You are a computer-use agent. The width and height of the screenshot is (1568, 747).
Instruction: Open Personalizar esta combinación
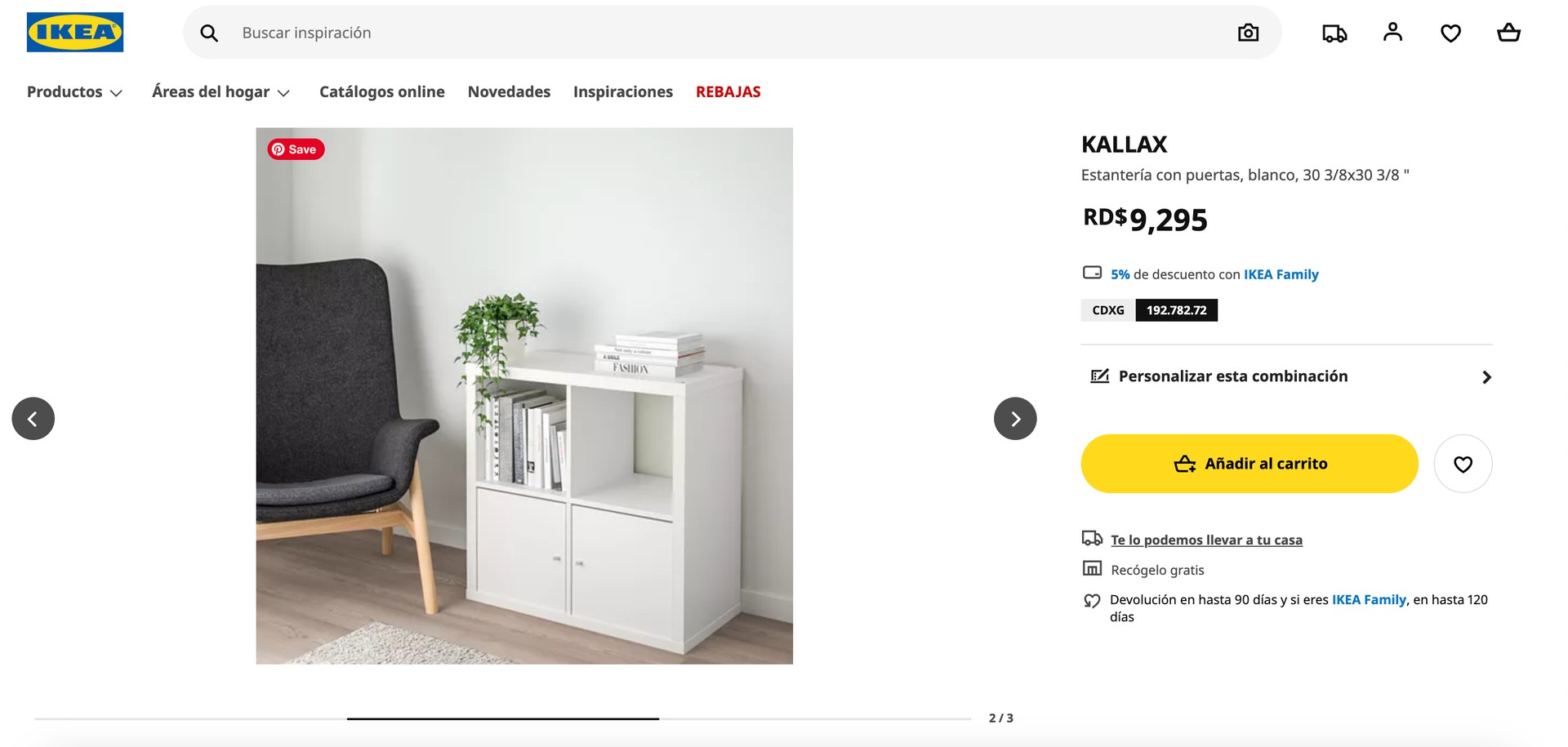(1290, 376)
